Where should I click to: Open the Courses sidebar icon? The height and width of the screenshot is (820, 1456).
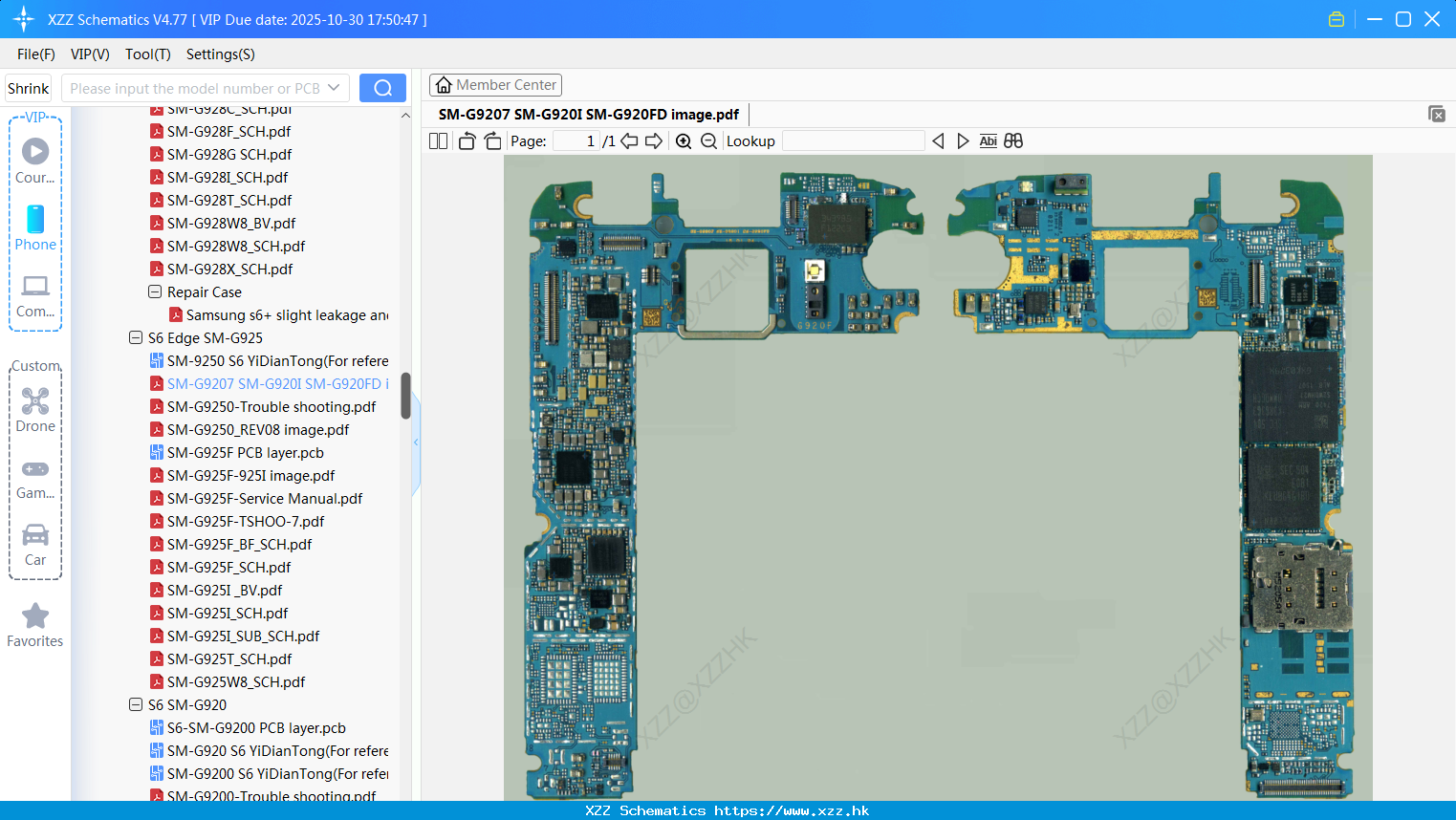(x=35, y=161)
